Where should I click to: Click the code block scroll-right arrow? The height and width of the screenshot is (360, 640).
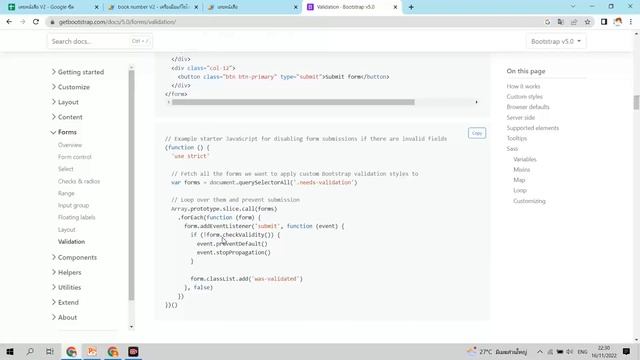[476, 102]
